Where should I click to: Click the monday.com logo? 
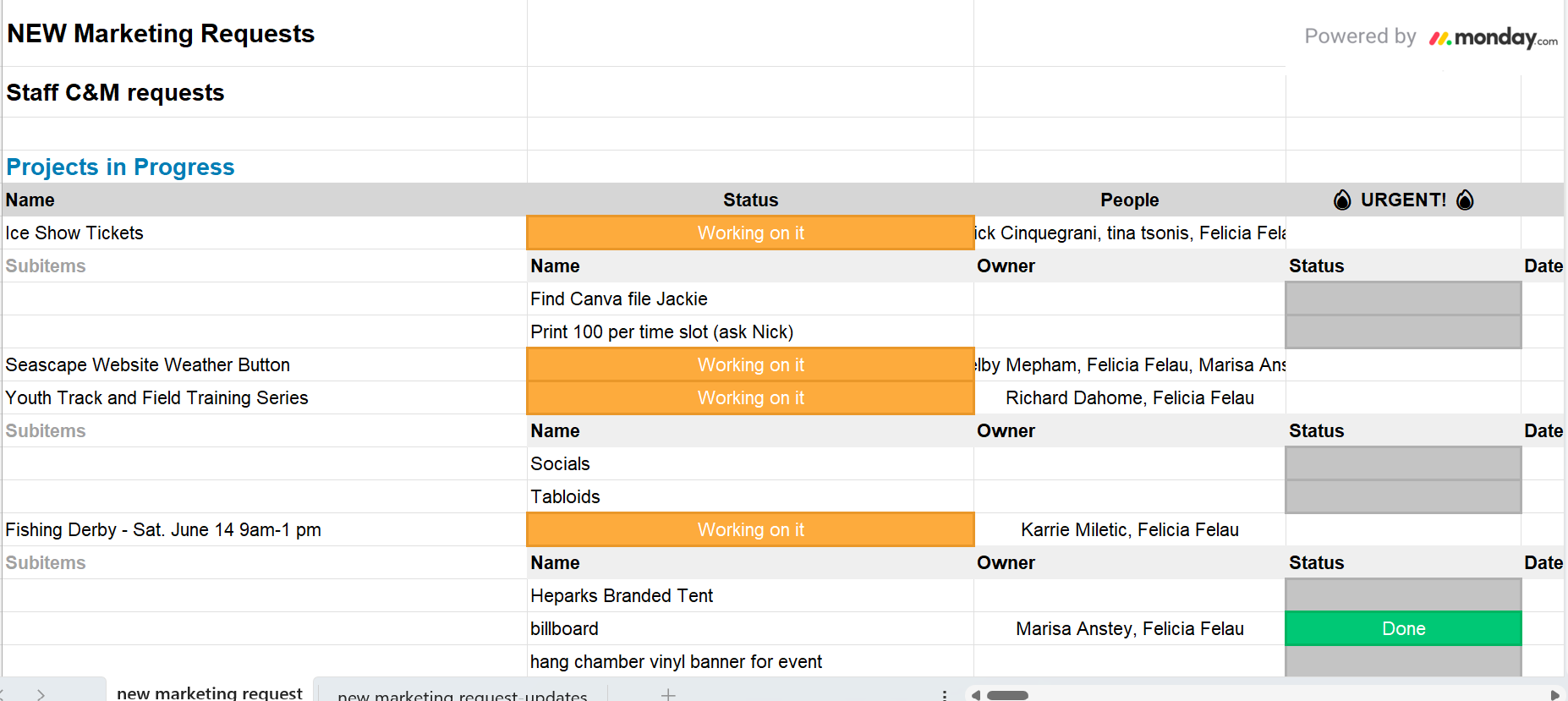coord(1493,37)
